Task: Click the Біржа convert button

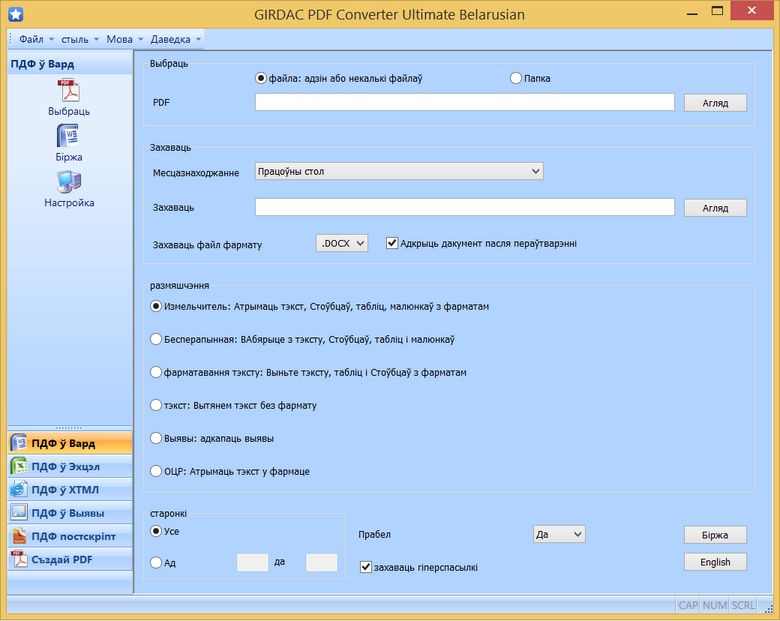Action: 715,535
